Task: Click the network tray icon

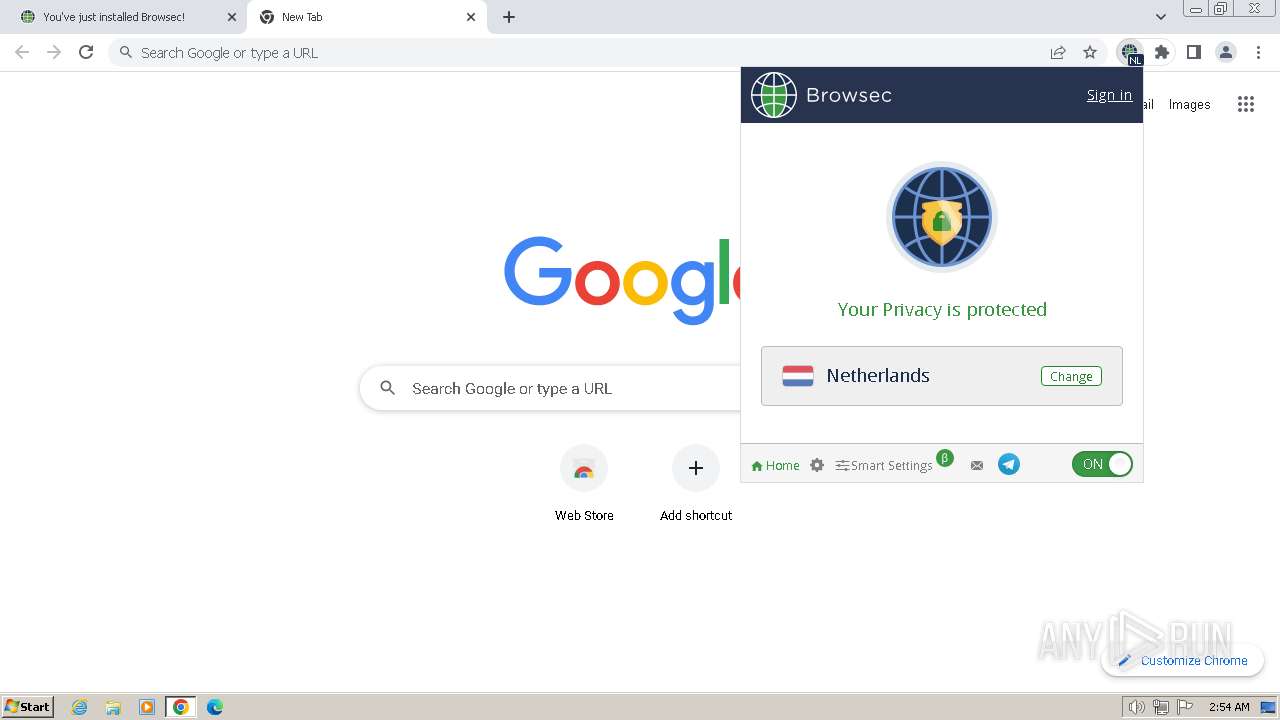Action: (x=1161, y=707)
